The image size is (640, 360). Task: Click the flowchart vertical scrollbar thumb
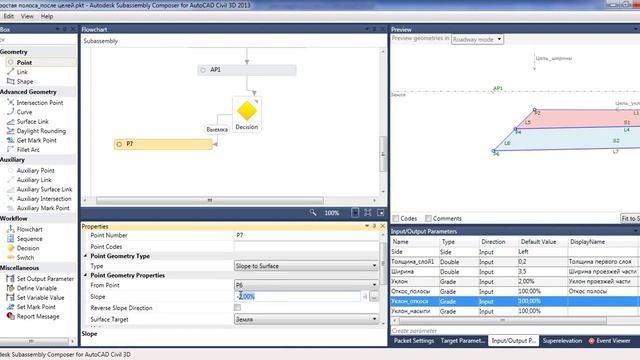coord(383,154)
